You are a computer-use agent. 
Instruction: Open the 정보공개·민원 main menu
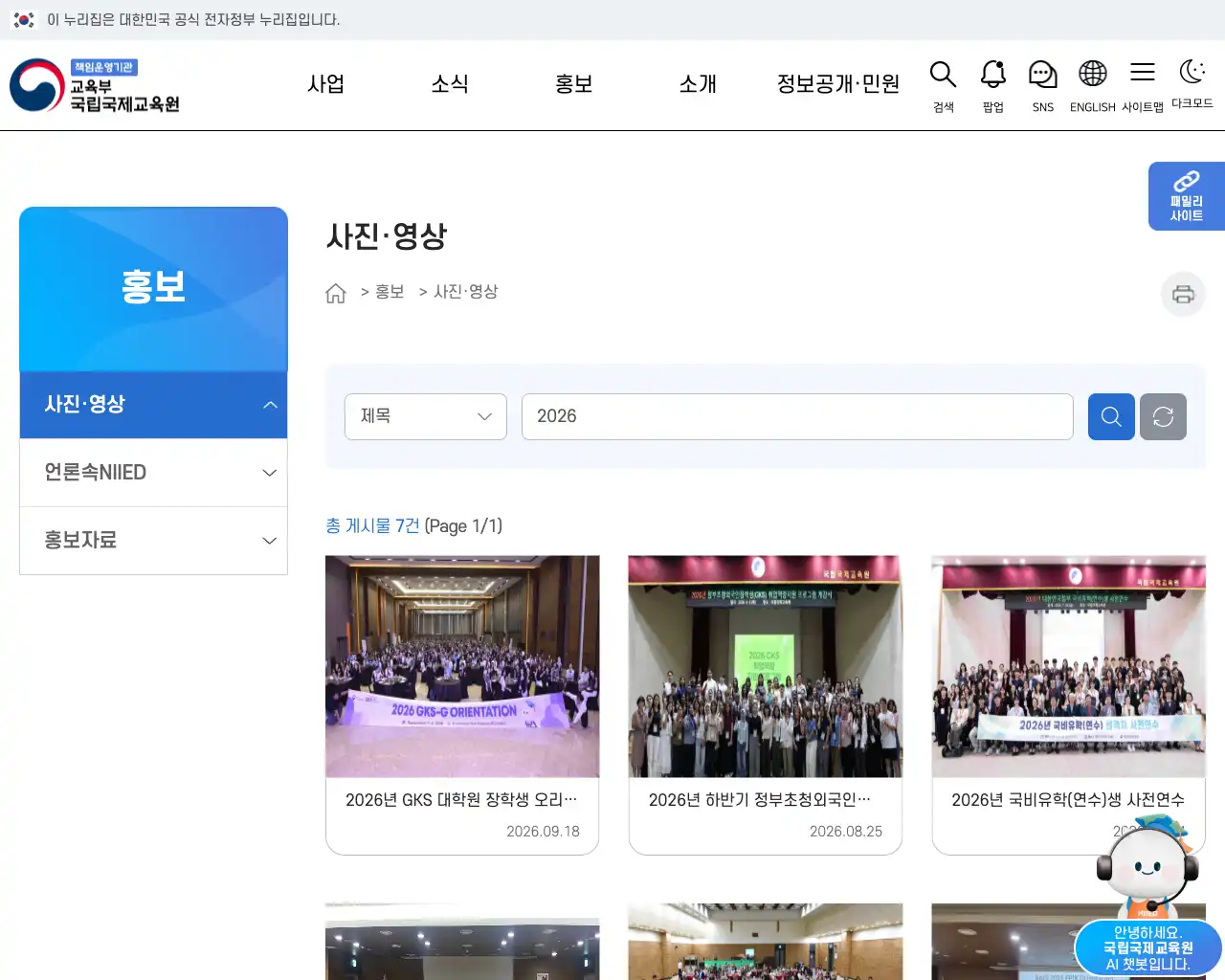(x=838, y=84)
